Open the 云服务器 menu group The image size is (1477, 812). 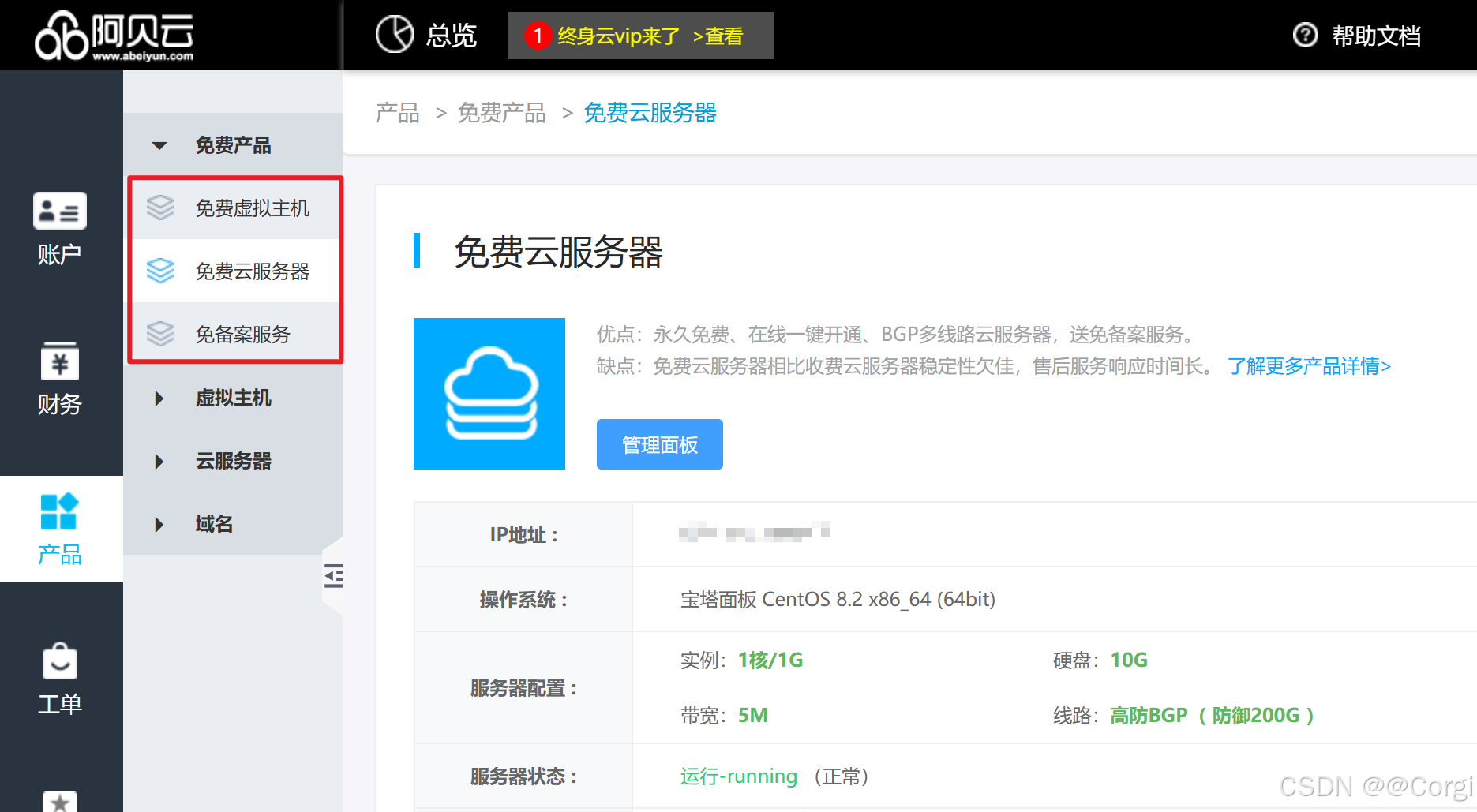pos(233,461)
